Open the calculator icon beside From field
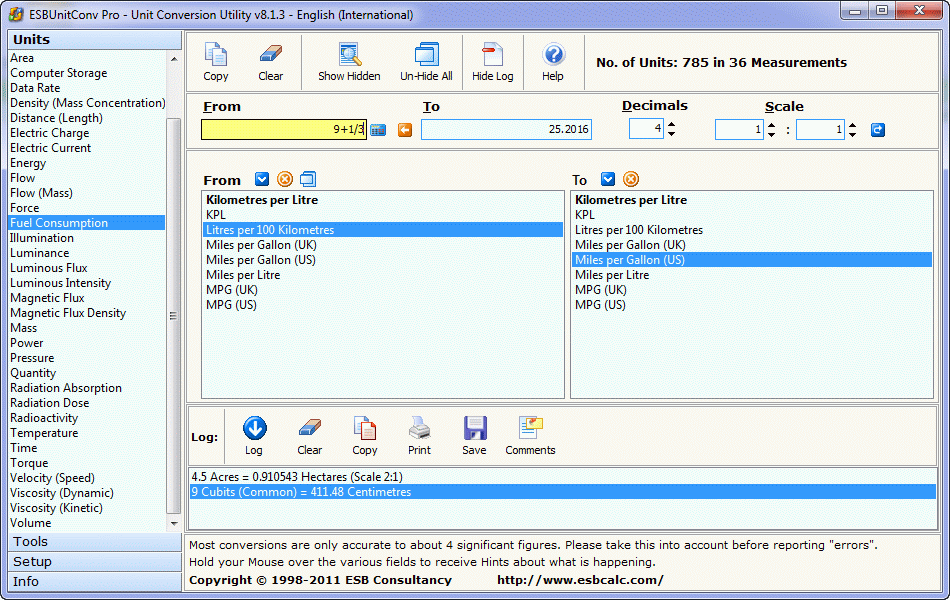The height and width of the screenshot is (600, 950). (378, 130)
